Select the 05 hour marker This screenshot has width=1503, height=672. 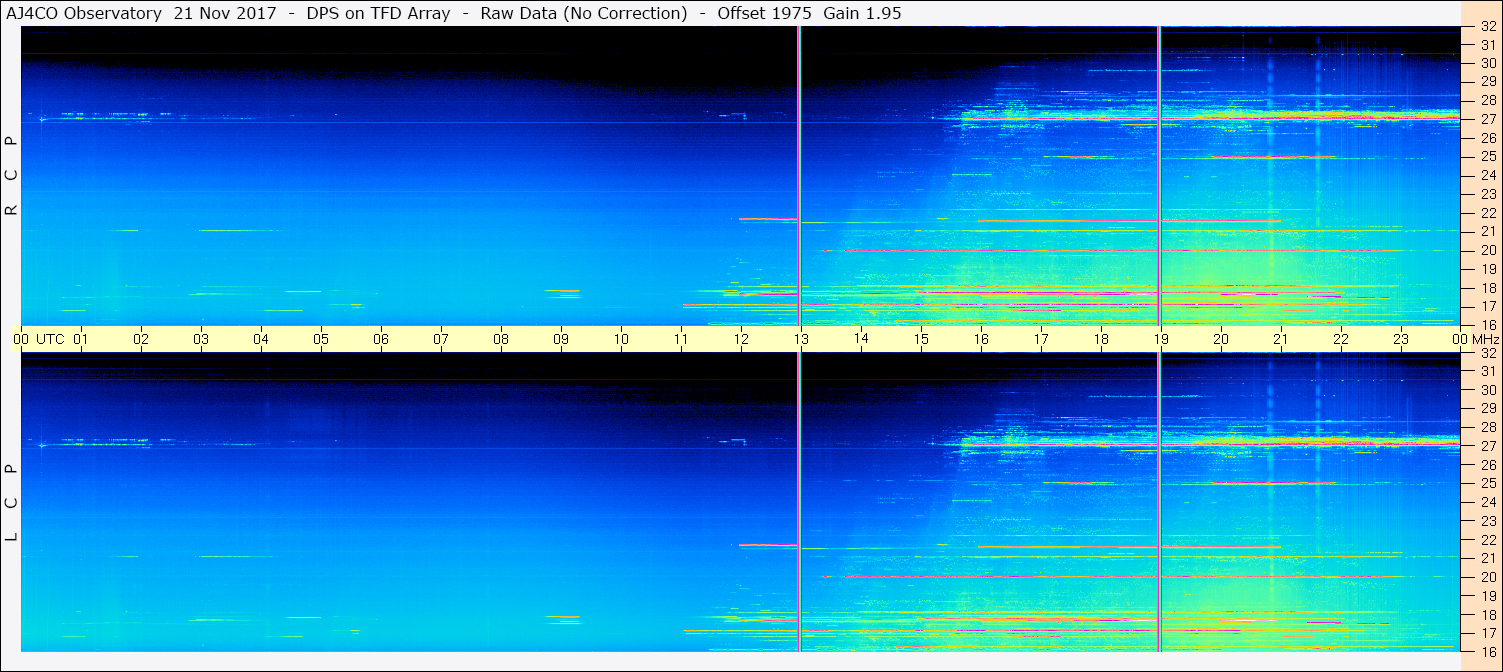pyautogui.click(x=321, y=339)
